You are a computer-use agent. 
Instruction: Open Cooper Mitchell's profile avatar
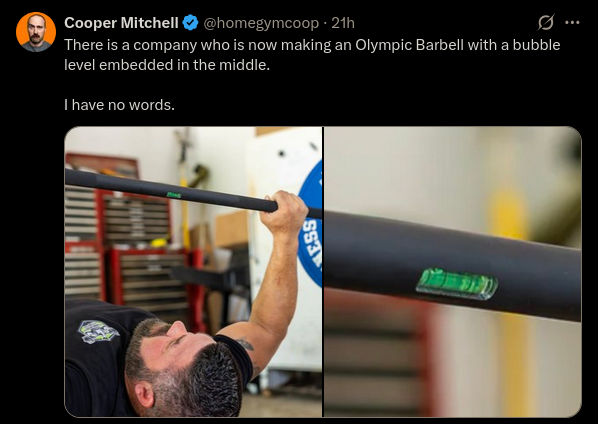coord(36,32)
